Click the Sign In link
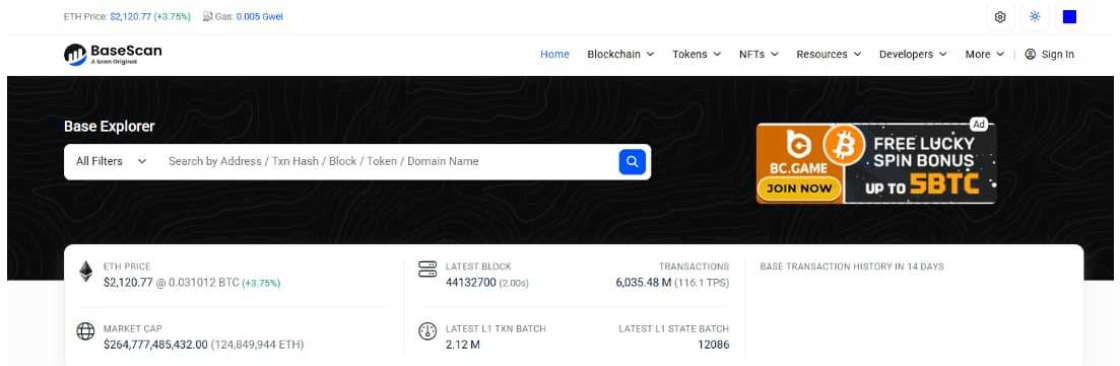1120x366 pixels. pyautogui.click(x=1049, y=54)
